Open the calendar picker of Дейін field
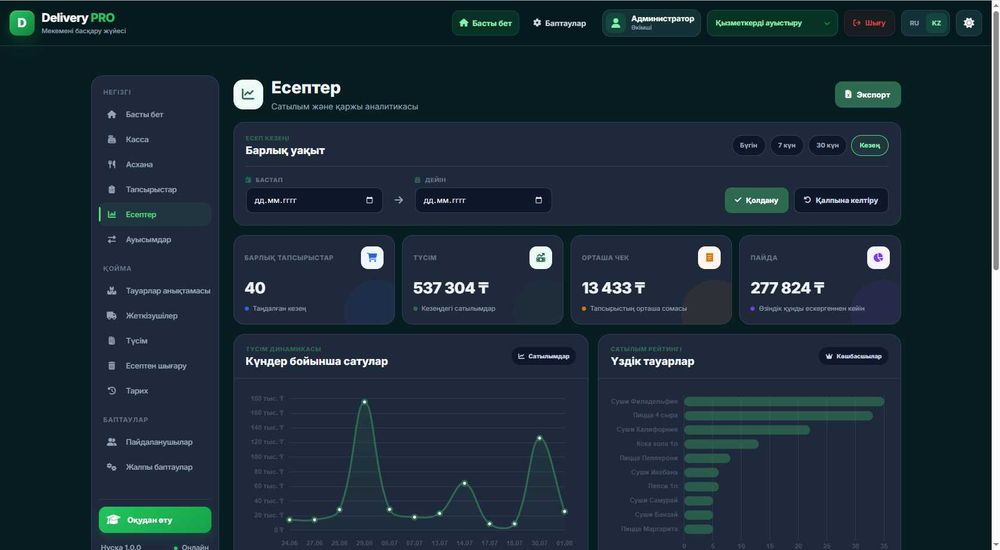This screenshot has height=550, width=1000. click(x=538, y=200)
